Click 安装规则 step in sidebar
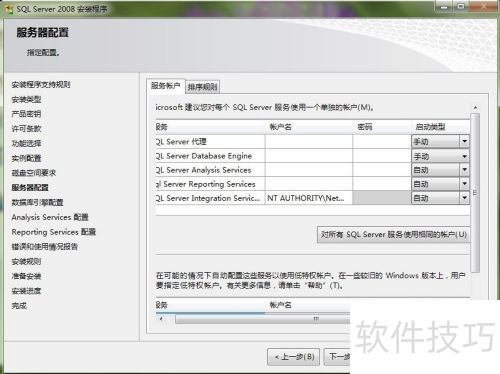The image size is (500, 374). [x=26, y=261]
